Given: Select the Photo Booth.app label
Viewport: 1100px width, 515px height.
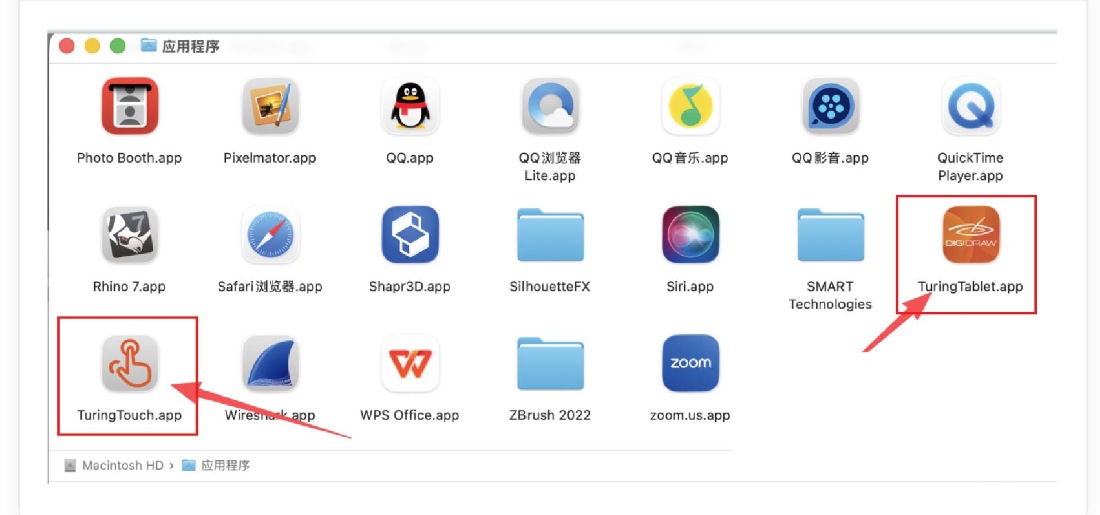Looking at the screenshot, I should coord(130,158).
